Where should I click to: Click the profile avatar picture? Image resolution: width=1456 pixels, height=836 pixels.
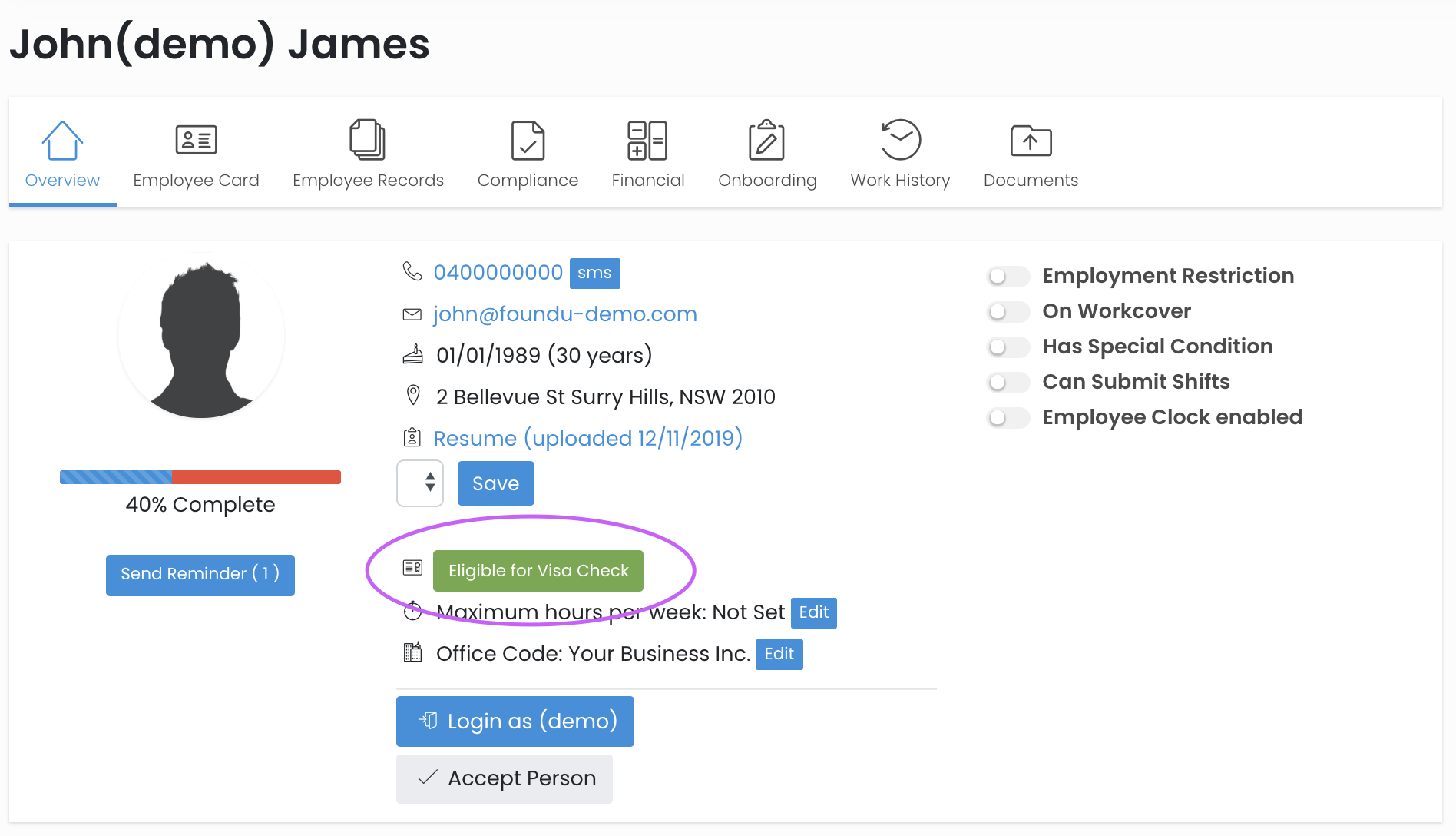click(201, 336)
